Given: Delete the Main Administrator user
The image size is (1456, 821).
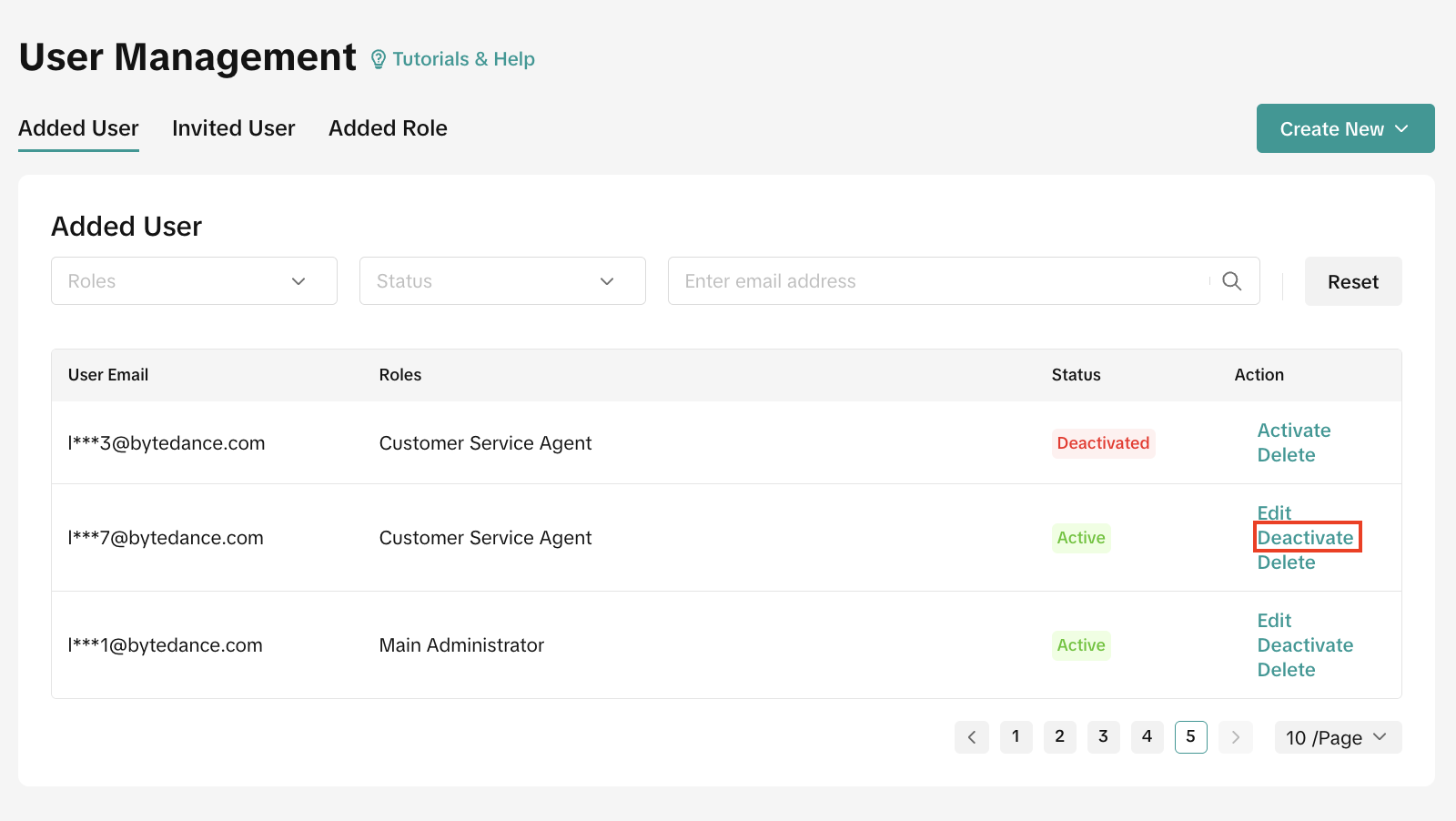Looking at the screenshot, I should click(1286, 670).
